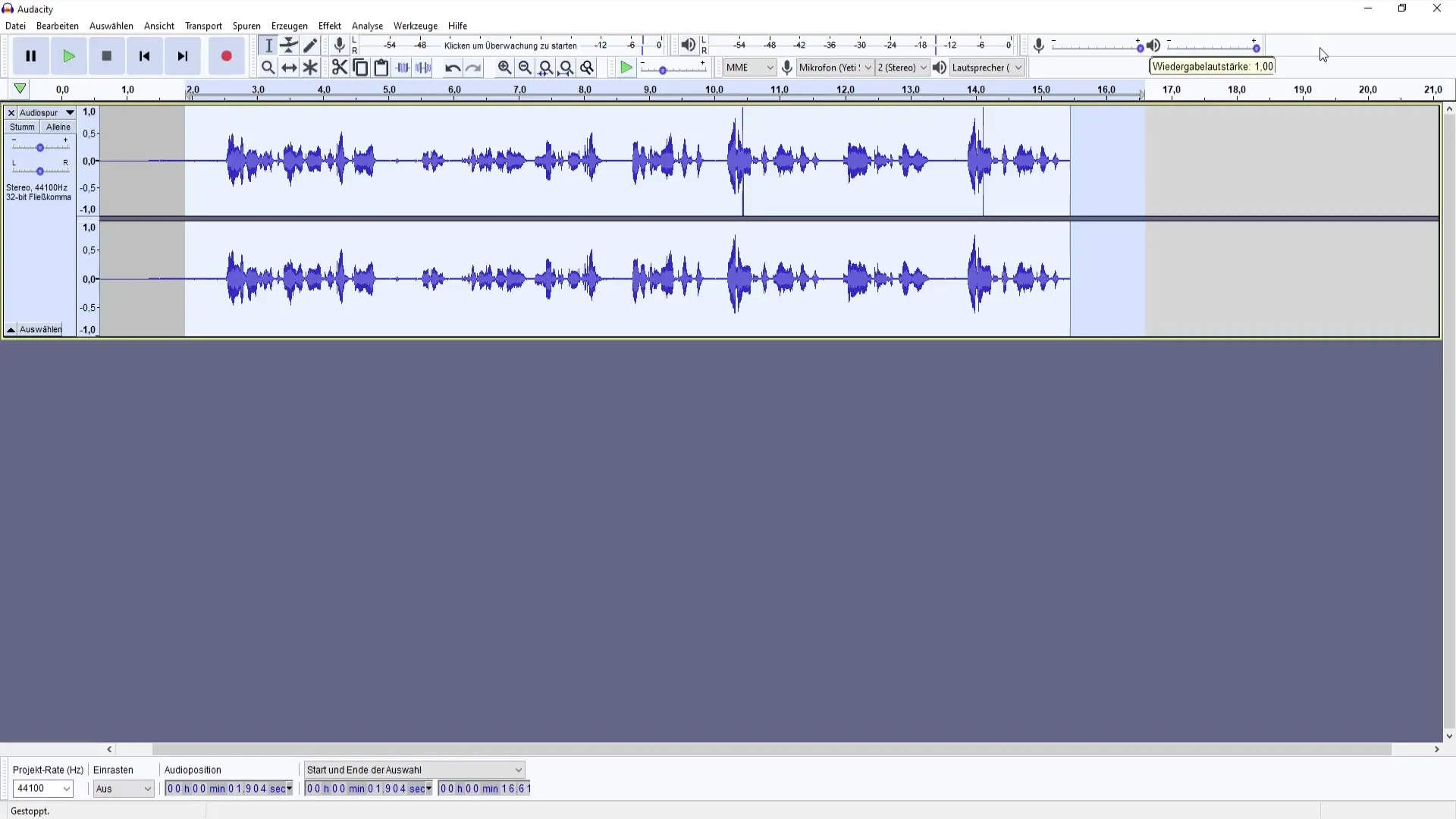
Task: Click the playback volume slider
Action: click(x=1213, y=47)
